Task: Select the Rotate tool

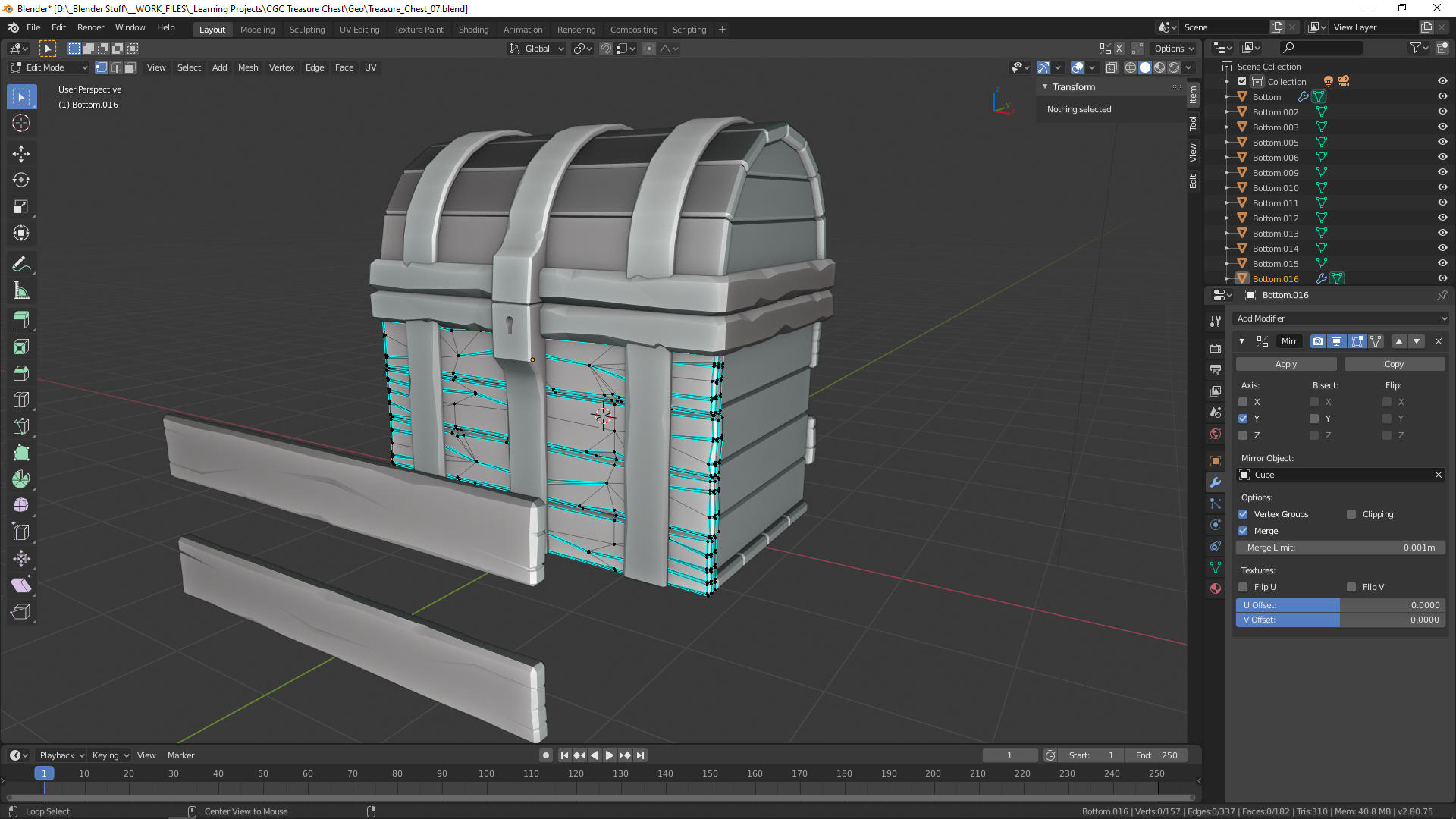Action: pyautogui.click(x=21, y=180)
